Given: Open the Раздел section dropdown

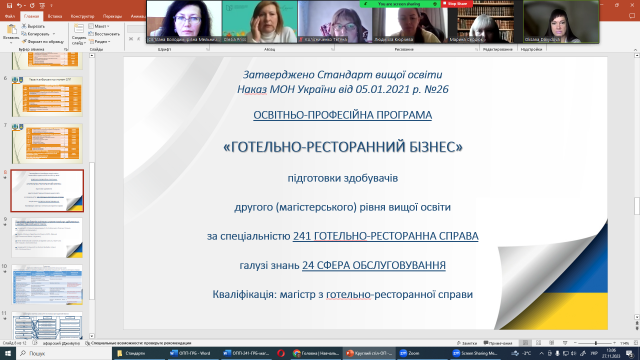Looking at the screenshot, I should (x=100, y=42).
